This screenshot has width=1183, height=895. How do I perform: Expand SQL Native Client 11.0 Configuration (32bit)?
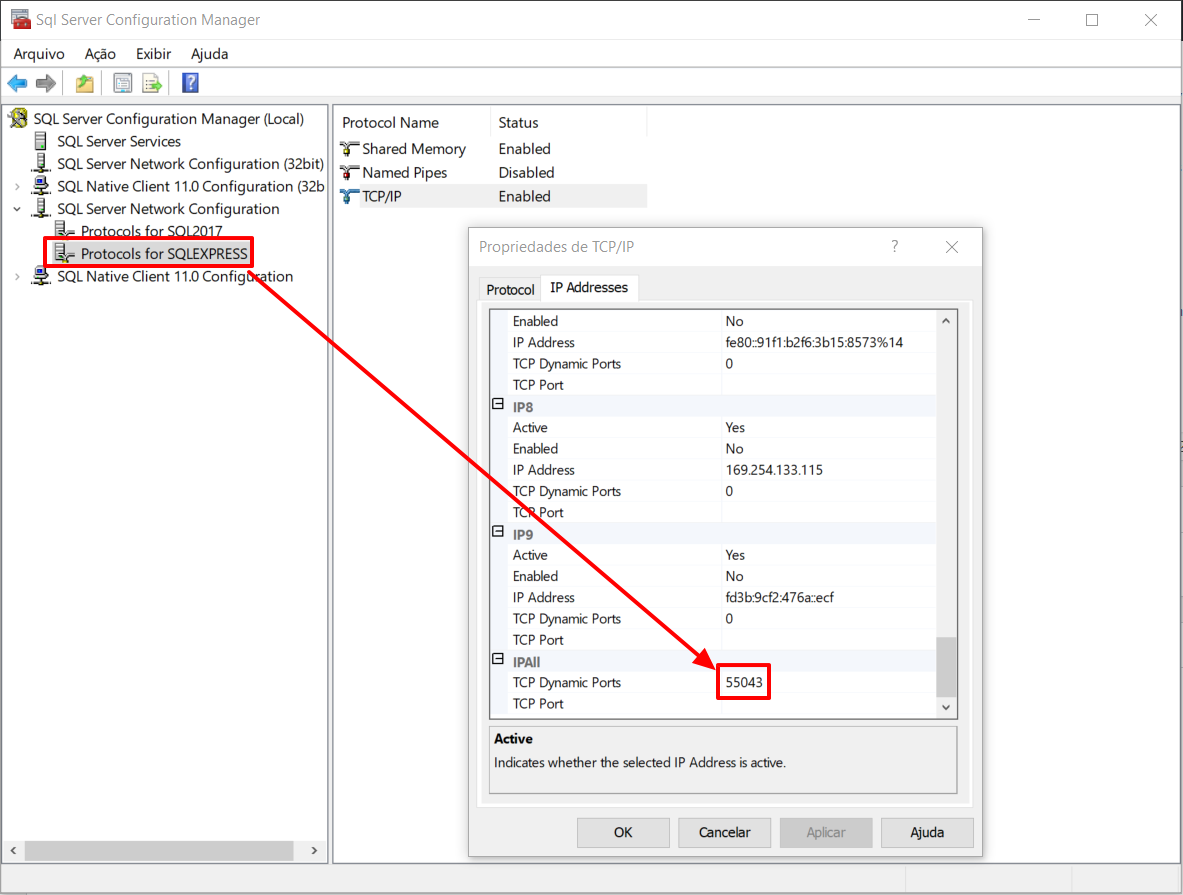coord(17,186)
